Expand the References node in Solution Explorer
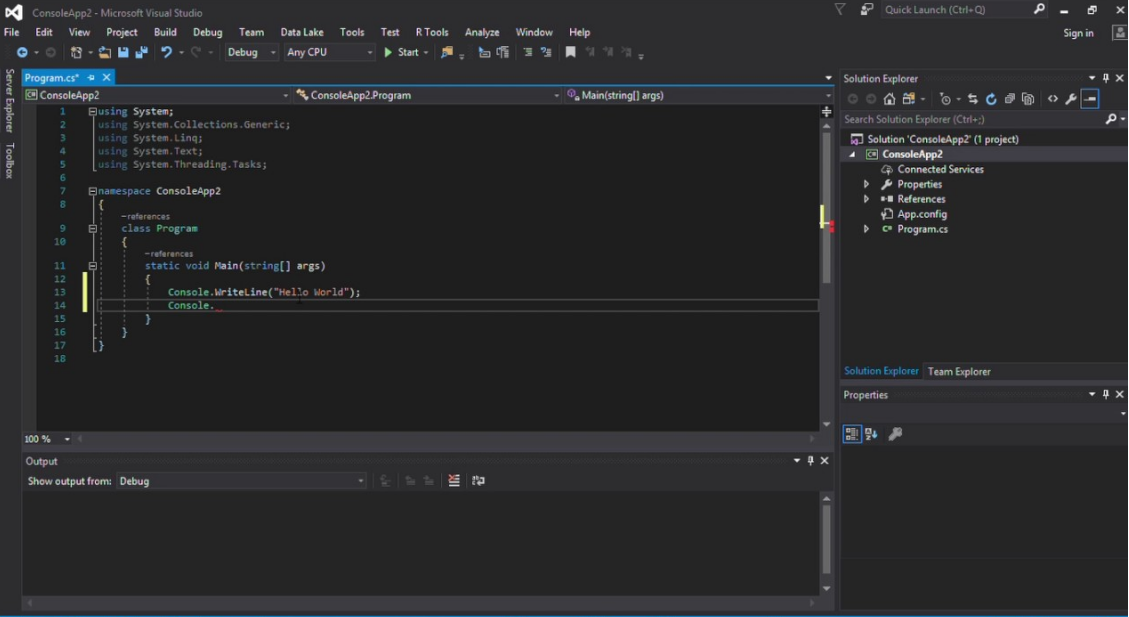This screenshot has width=1129, height=617. [866, 198]
